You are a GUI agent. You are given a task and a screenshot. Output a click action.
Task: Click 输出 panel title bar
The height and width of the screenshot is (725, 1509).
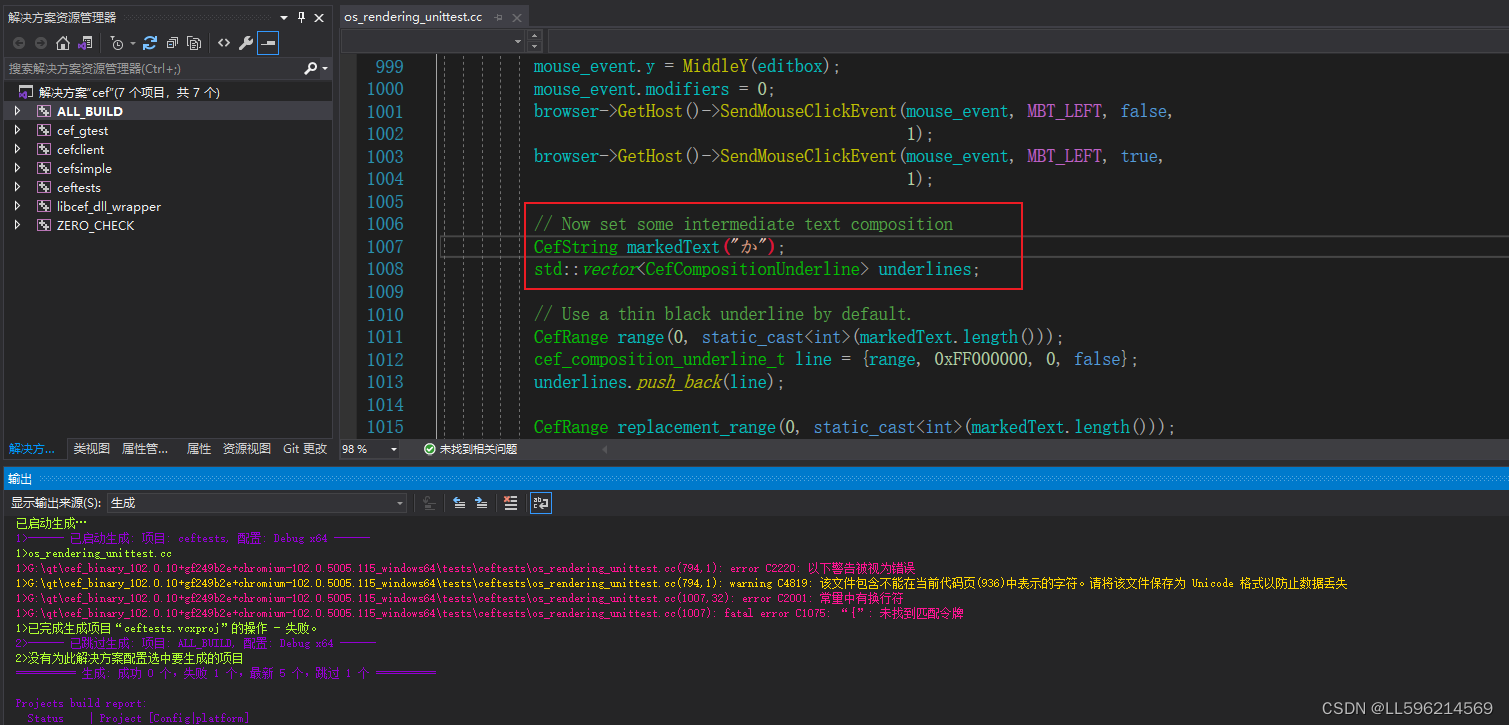(754, 479)
